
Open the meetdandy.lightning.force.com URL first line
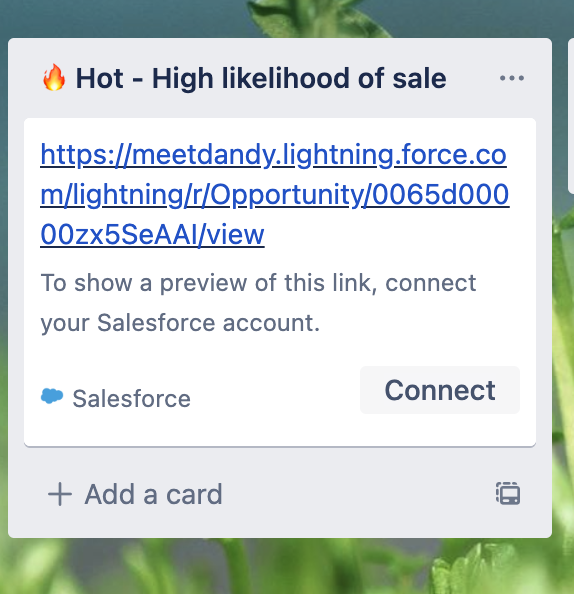273,155
